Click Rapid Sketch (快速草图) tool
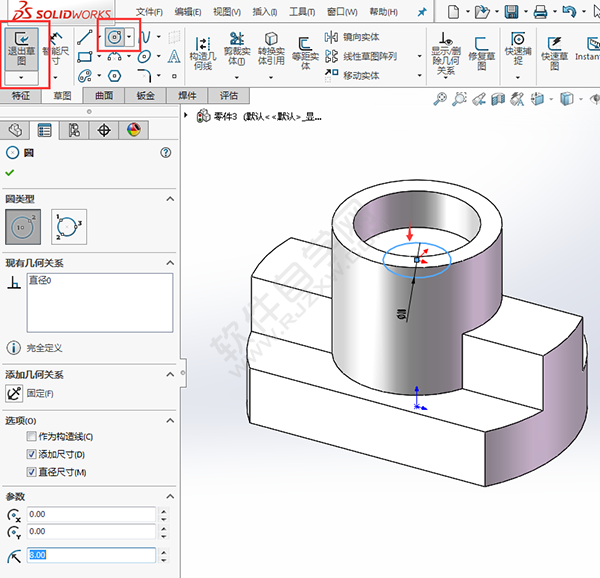This screenshot has width=600, height=578. (x=554, y=54)
